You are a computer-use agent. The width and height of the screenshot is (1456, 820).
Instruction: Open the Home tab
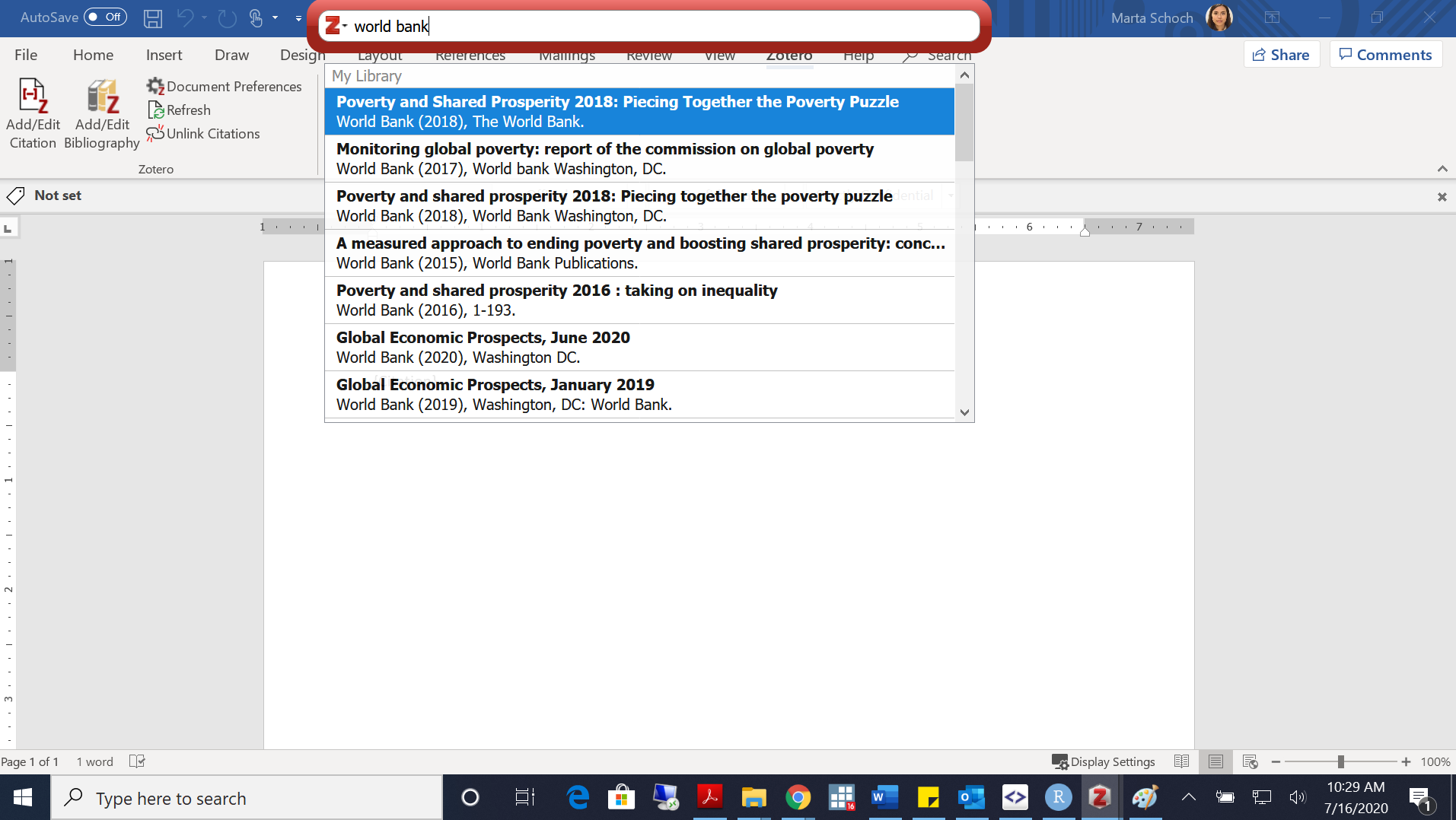(x=94, y=55)
